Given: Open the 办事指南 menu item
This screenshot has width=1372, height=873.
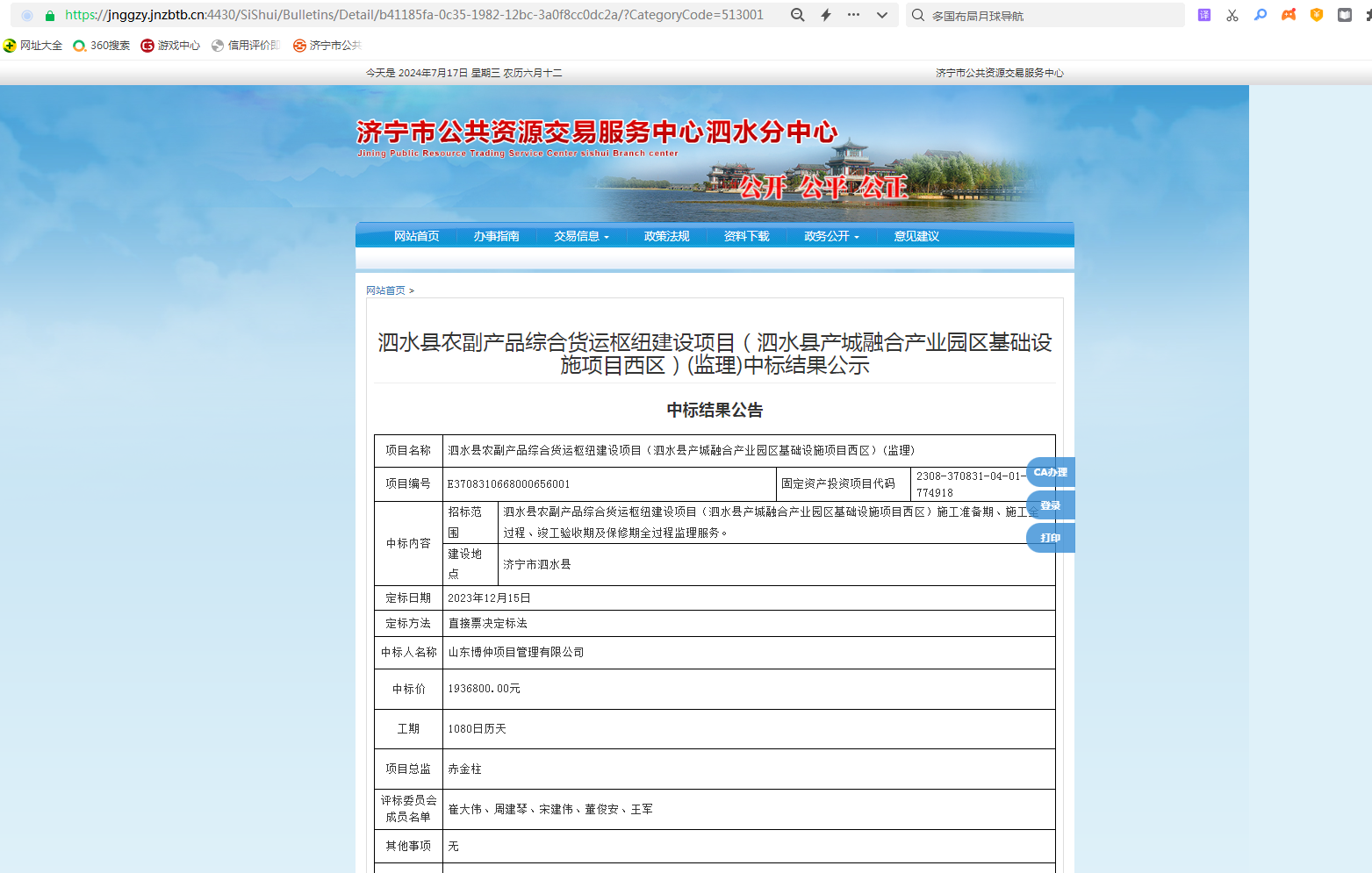Looking at the screenshot, I should point(496,236).
